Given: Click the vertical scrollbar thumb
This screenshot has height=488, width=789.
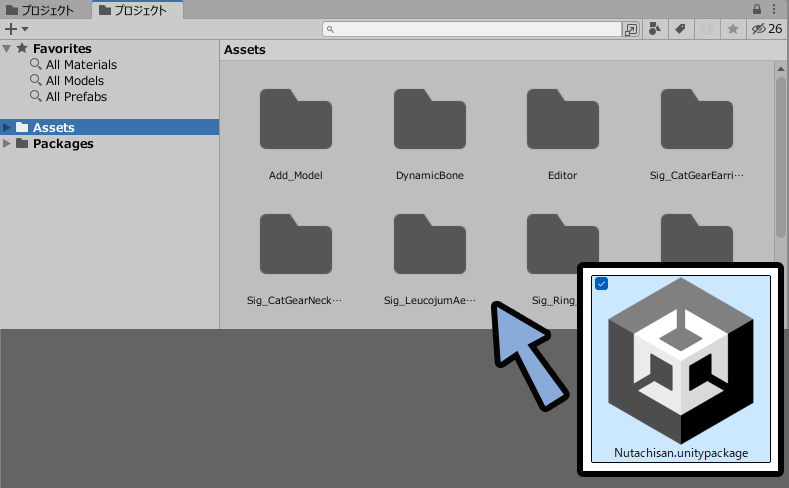Looking at the screenshot, I should [x=780, y=156].
